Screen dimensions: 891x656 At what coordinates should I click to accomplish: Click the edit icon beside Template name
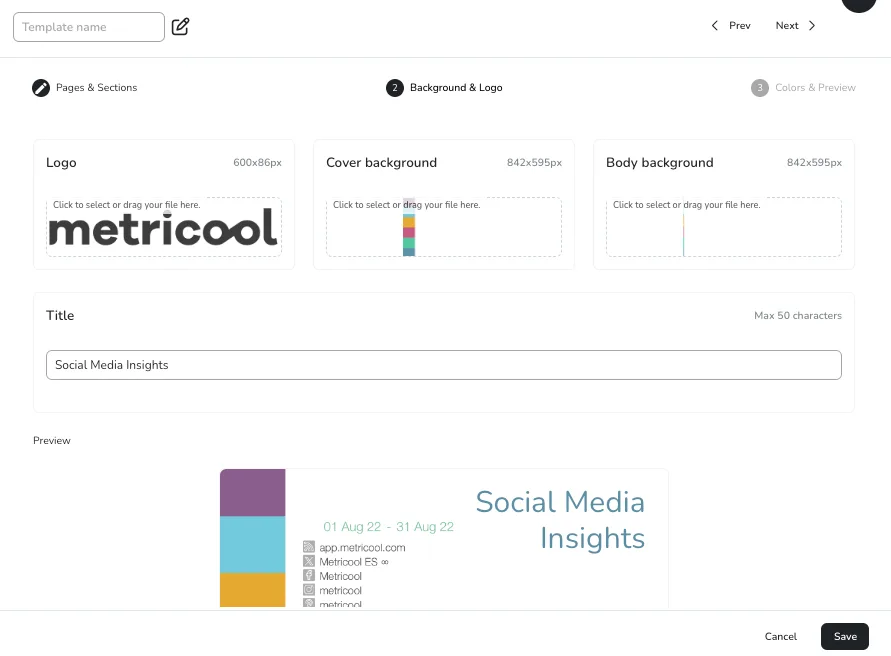tap(180, 27)
